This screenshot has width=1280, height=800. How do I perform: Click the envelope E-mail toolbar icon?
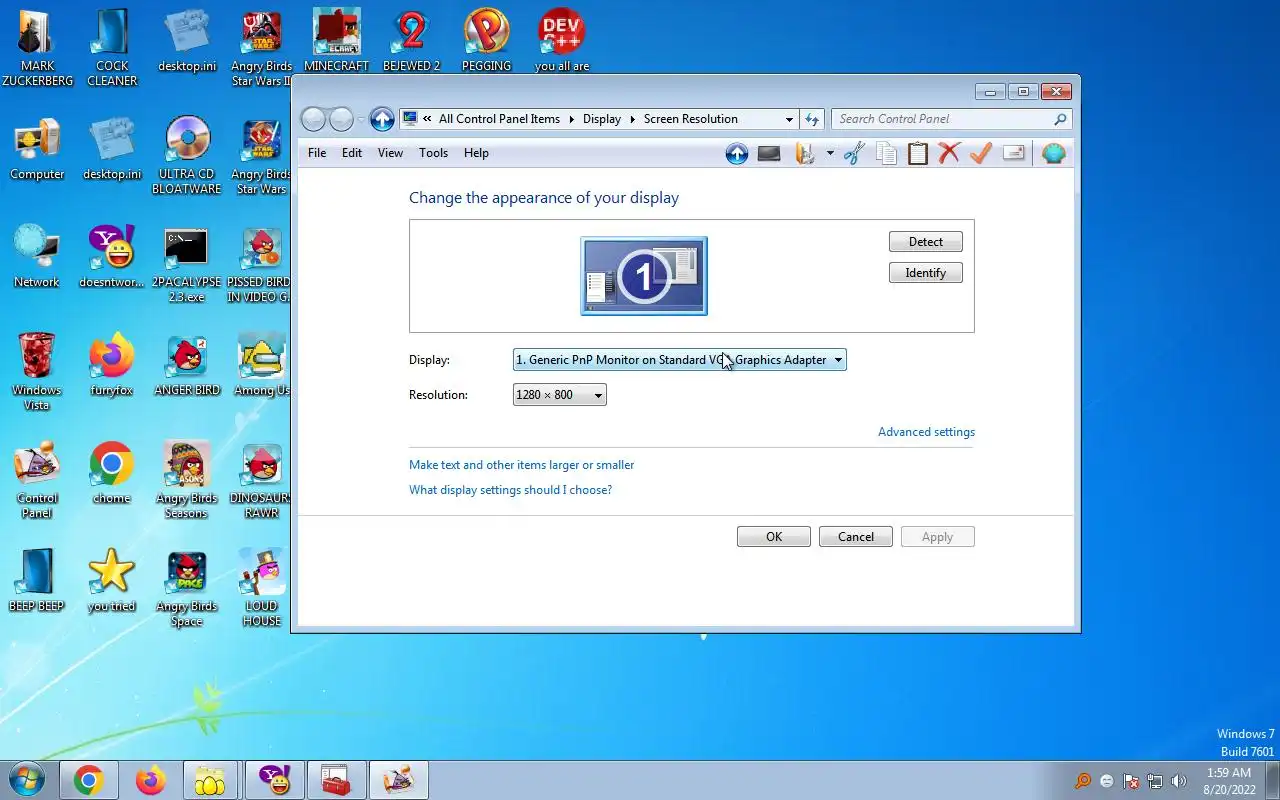click(1013, 153)
